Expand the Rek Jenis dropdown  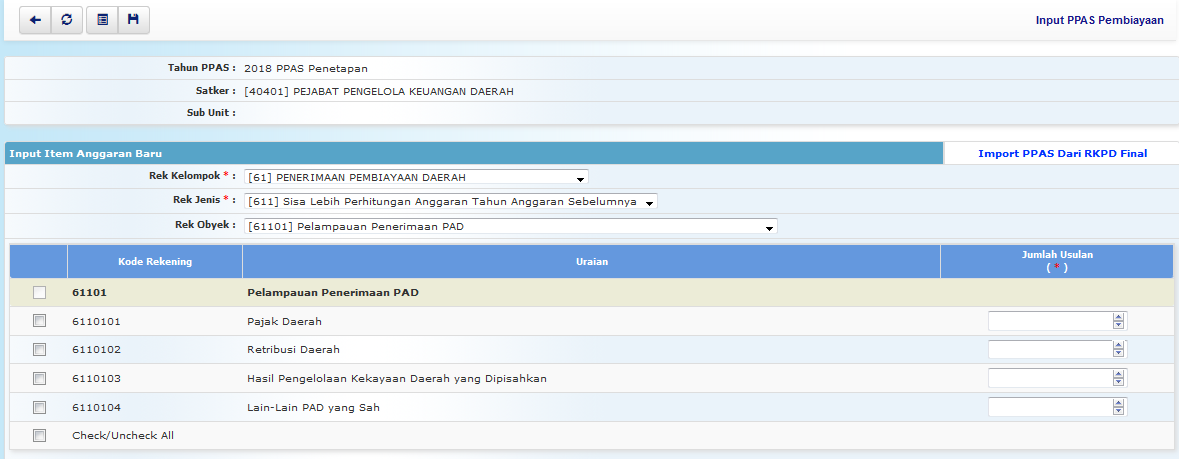tap(451, 201)
